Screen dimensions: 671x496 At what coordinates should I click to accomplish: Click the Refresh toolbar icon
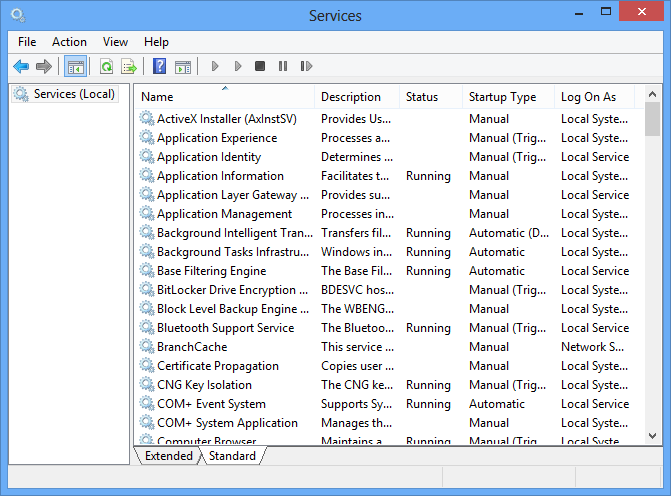[x=106, y=66]
